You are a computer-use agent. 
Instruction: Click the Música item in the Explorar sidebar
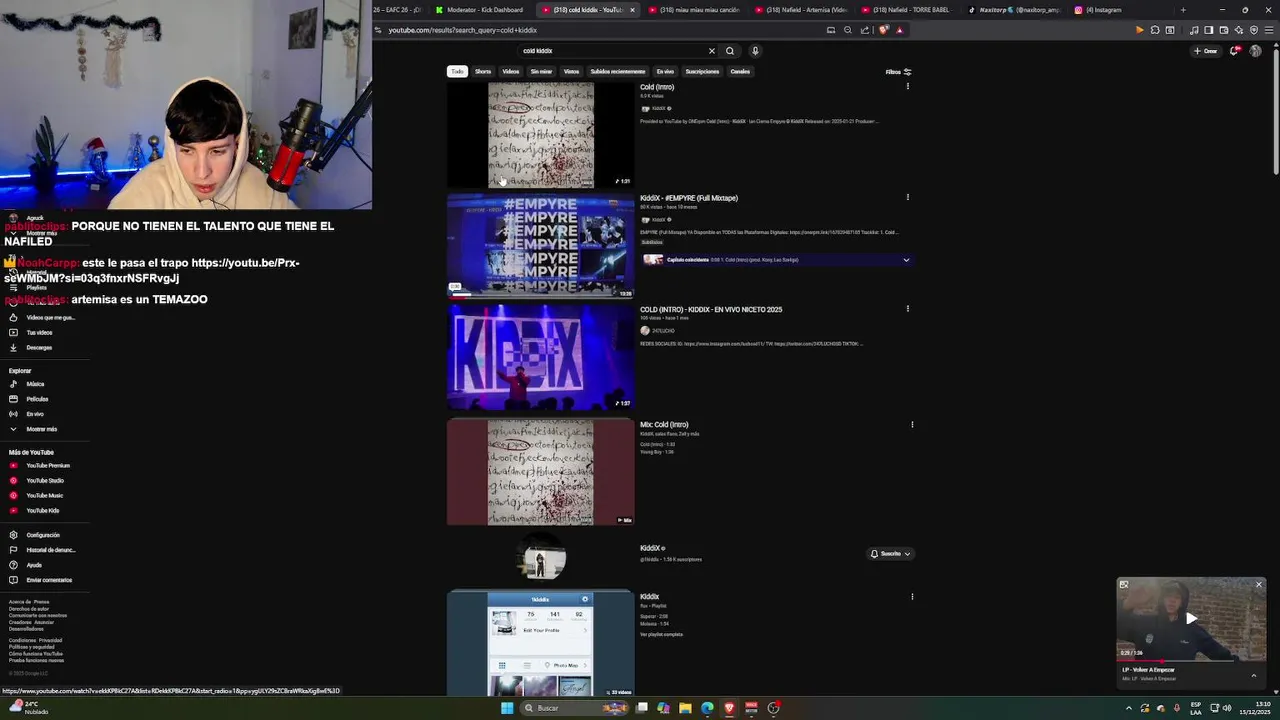pyautogui.click(x=35, y=384)
